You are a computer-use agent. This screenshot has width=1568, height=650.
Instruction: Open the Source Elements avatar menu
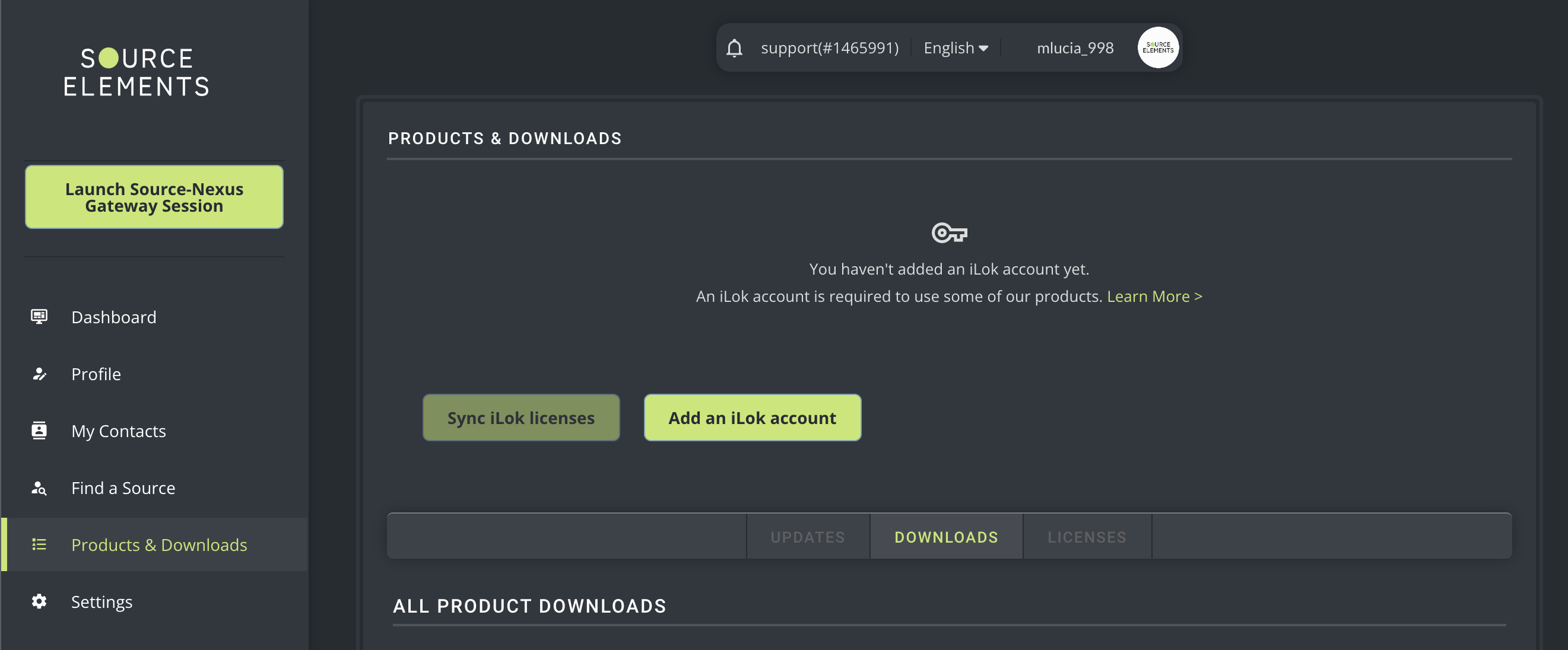[x=1157, y=47]
